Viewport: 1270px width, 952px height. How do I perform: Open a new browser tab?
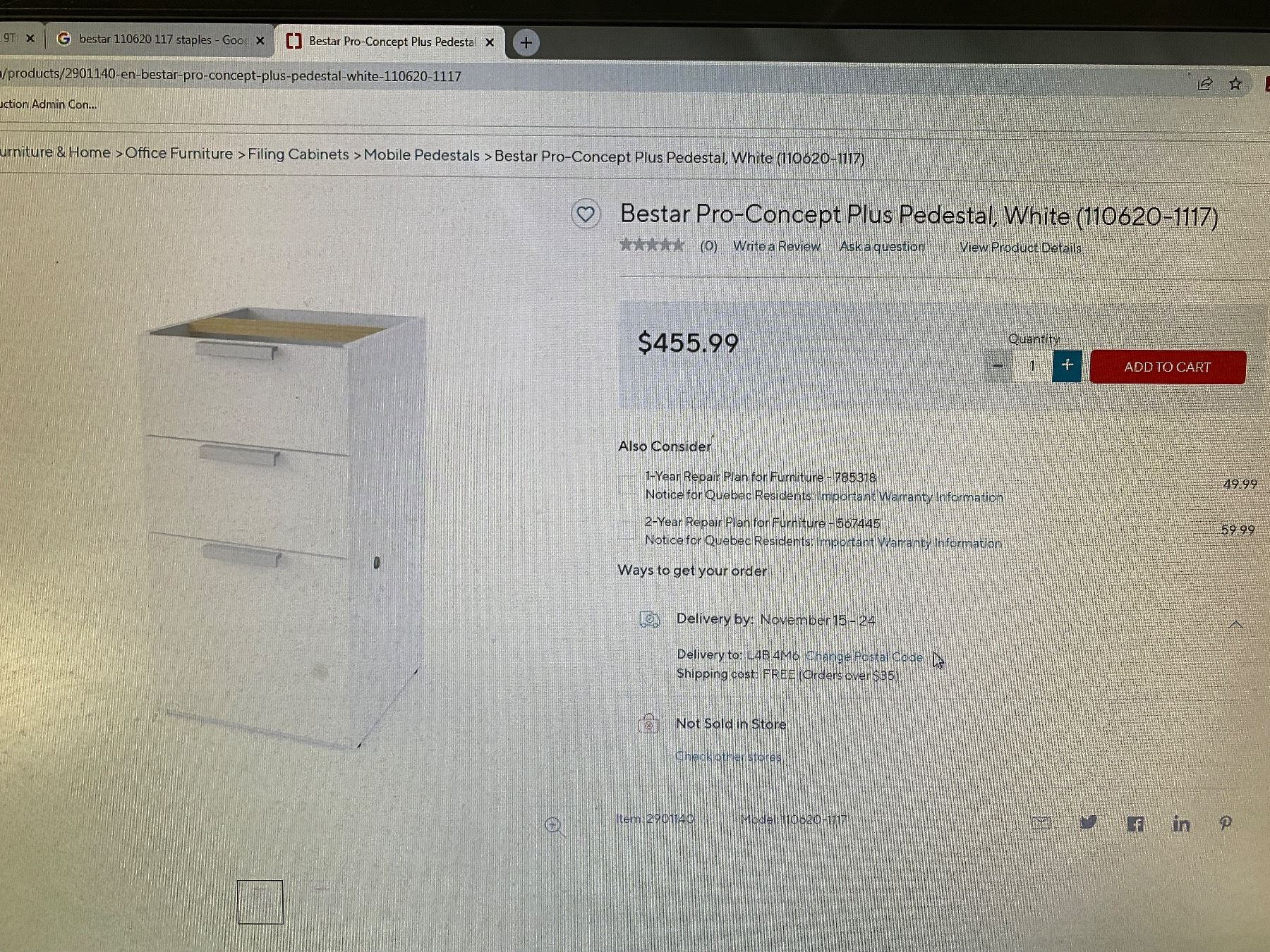526,42
